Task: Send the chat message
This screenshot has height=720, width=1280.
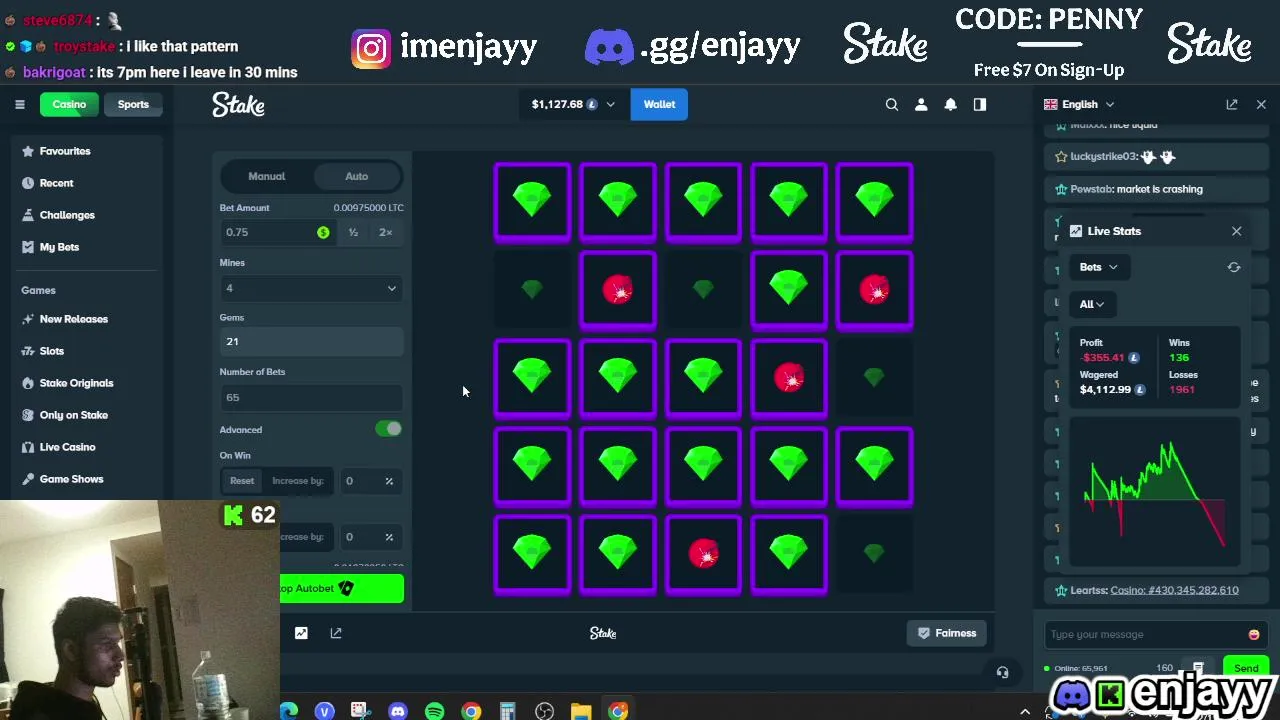Action: pyautogui.click(x=1246, y=668)
